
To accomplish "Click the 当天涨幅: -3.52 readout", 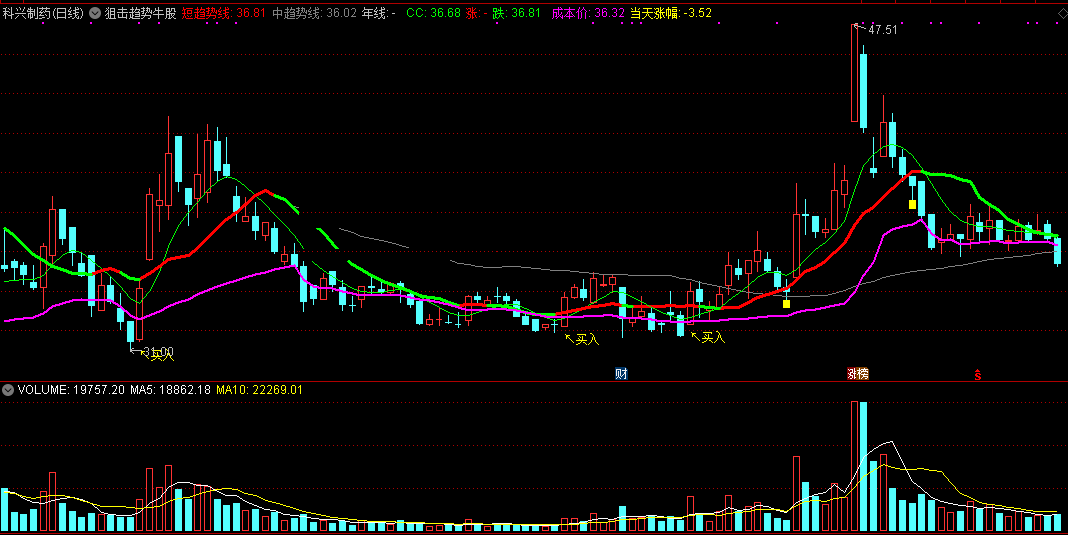I will 671,13.
